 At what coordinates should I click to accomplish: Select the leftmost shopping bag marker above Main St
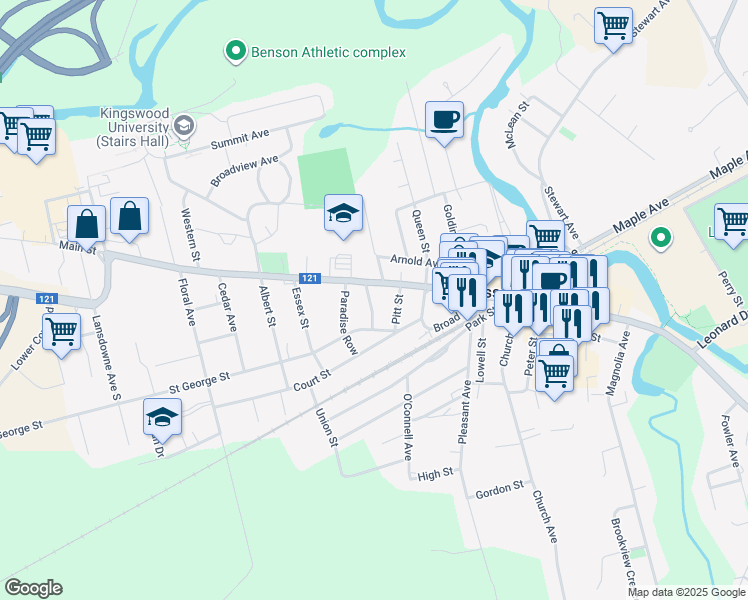click(87, 224)
